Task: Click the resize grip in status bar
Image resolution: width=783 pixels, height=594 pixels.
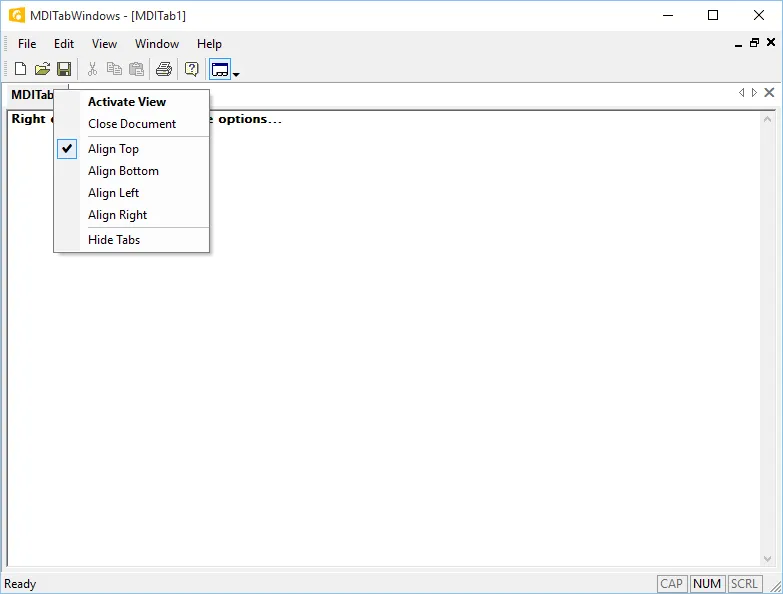Action: coord(776,587)
